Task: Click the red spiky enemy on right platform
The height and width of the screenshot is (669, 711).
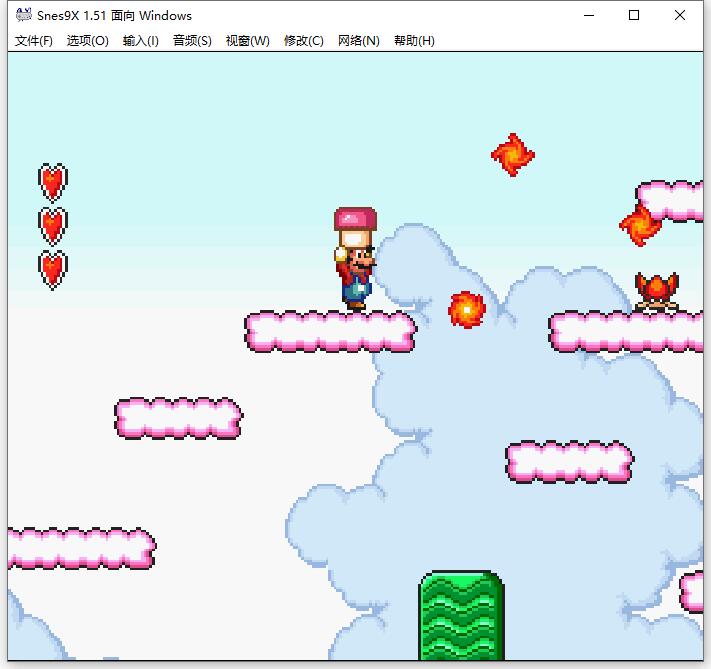Action: click(x=657, y=291)
